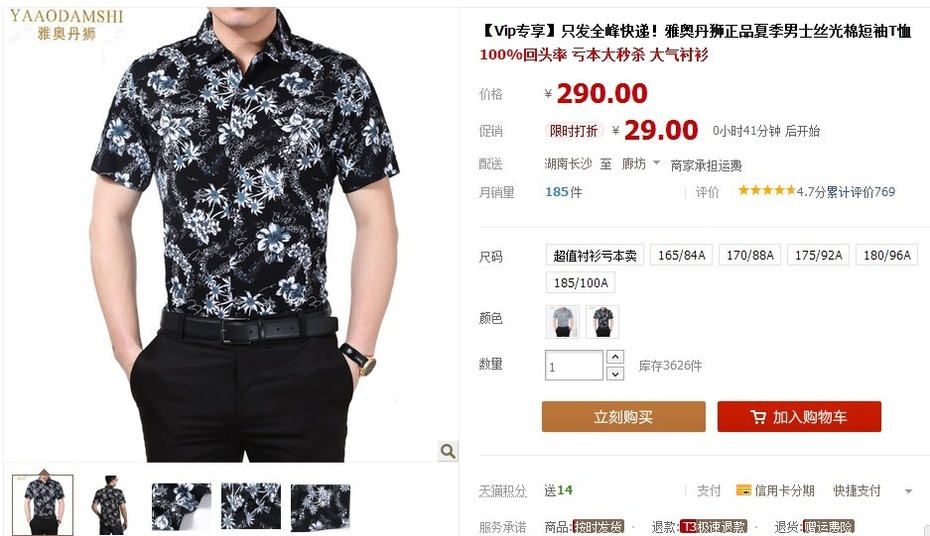Increase quantity with the up arrow
930x536 pixels.
point(615,356)
